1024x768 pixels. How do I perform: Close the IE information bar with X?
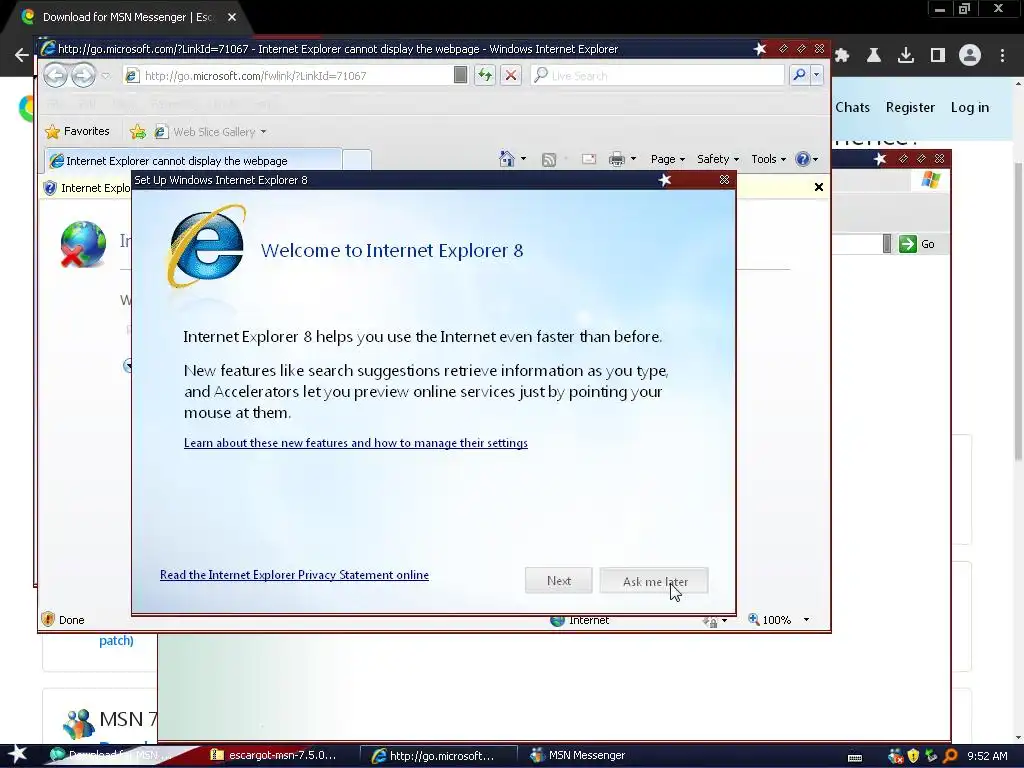click(x=819, y=187)
